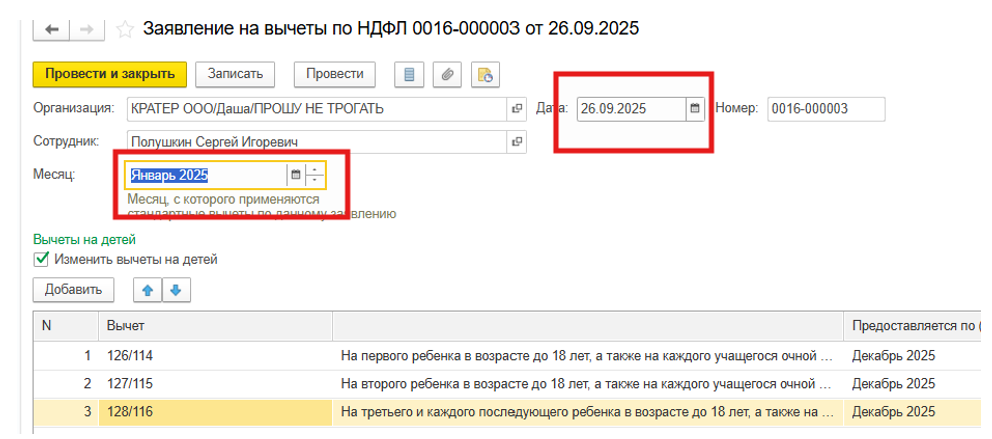
Task: Open attached files via paperclip icon
Action: 448,74
